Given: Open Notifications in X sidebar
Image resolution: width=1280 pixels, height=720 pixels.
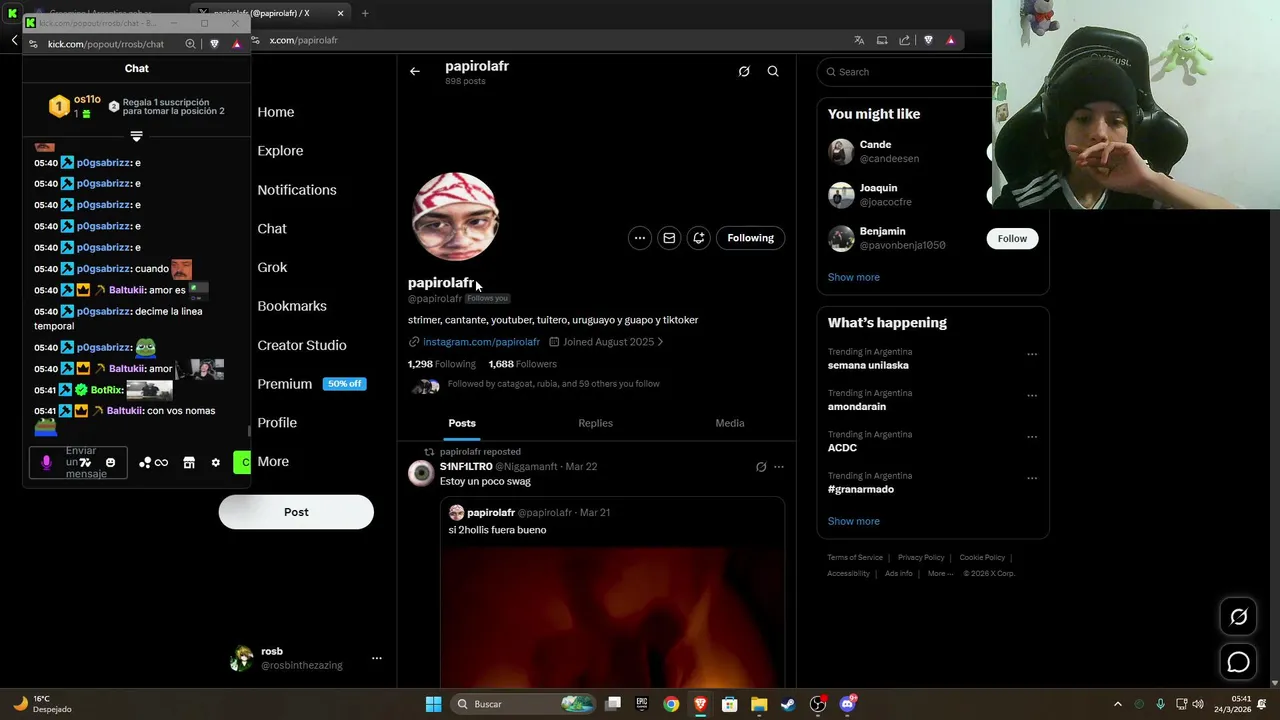Looking at the screenshot, I should tap(297, 190).
